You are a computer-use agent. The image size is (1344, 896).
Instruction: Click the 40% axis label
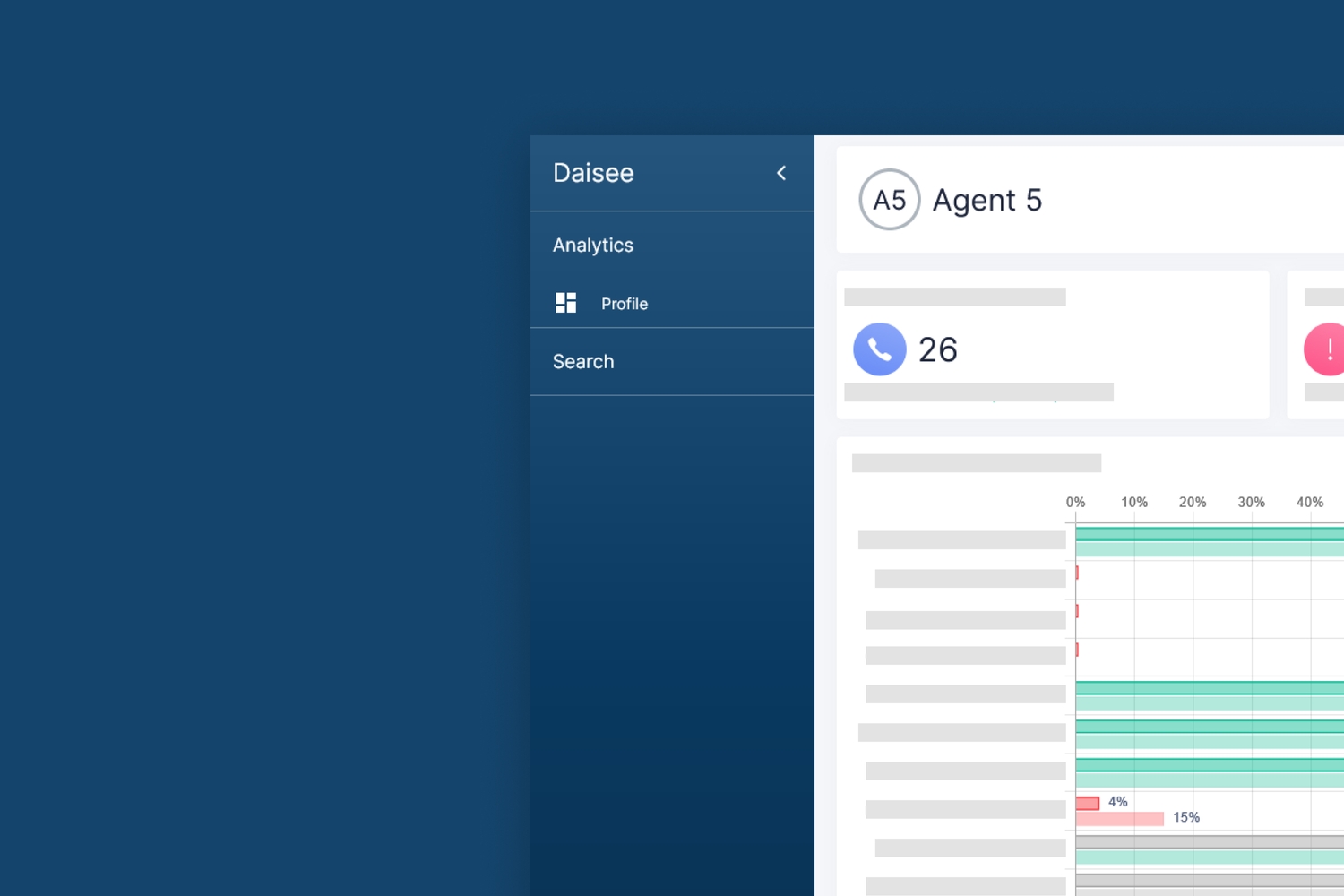pos(1310,503)
